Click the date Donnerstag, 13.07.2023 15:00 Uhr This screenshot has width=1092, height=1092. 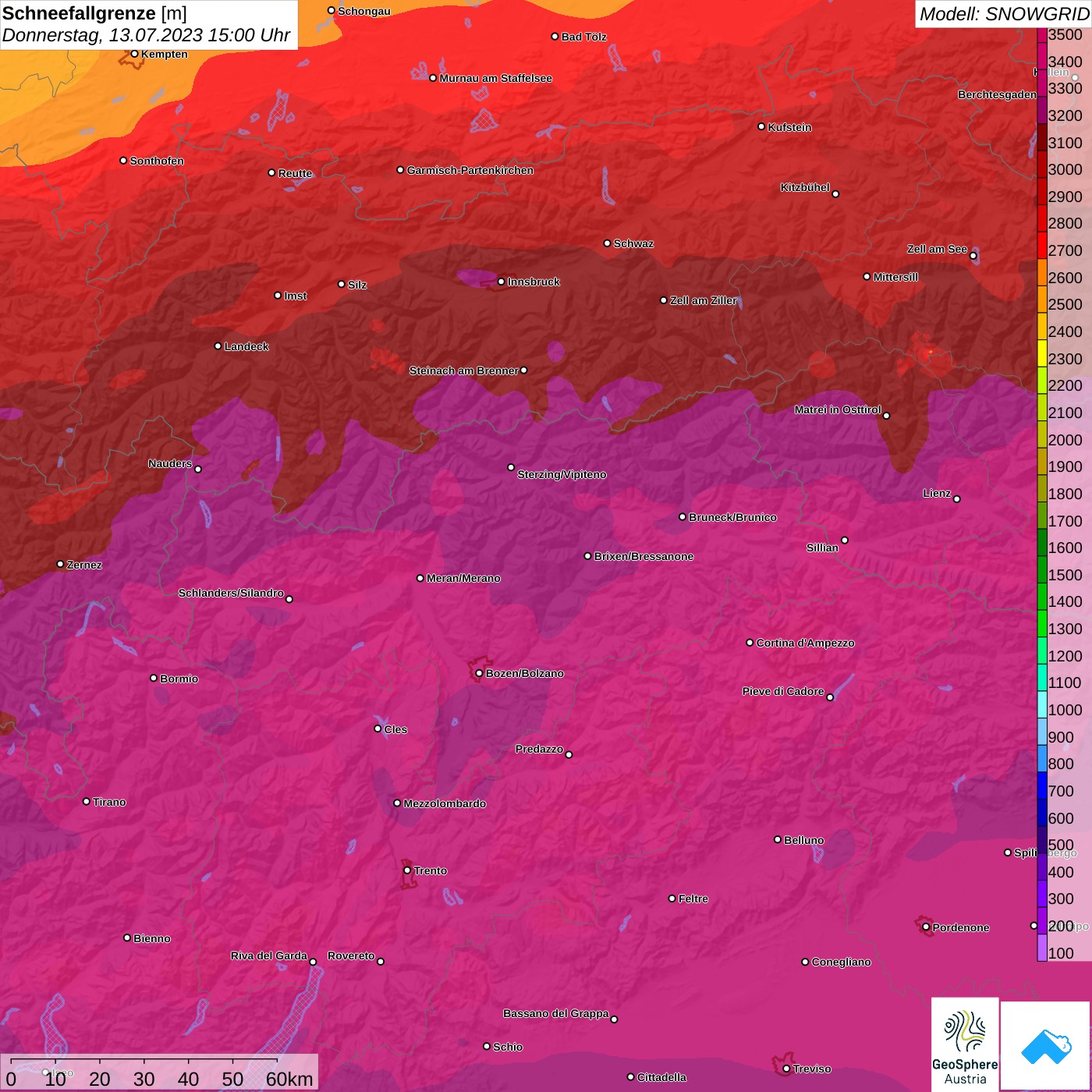[x=146, y=35]
